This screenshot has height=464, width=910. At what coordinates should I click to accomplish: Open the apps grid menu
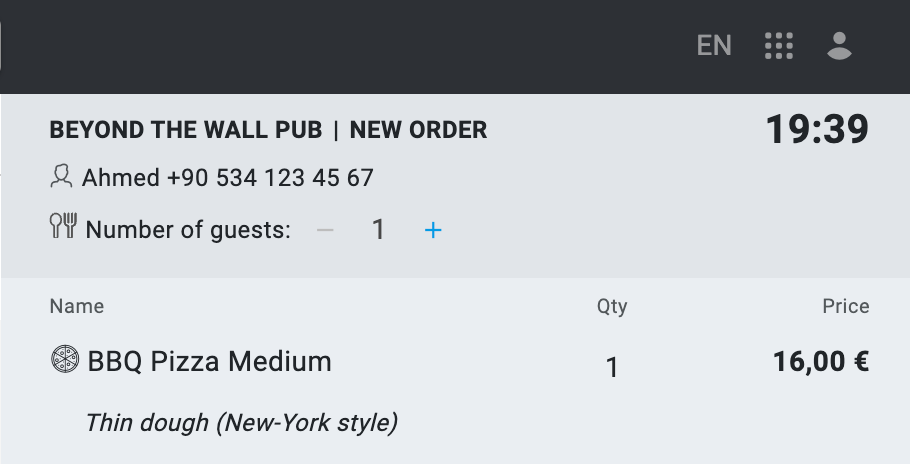pos(778,46)
